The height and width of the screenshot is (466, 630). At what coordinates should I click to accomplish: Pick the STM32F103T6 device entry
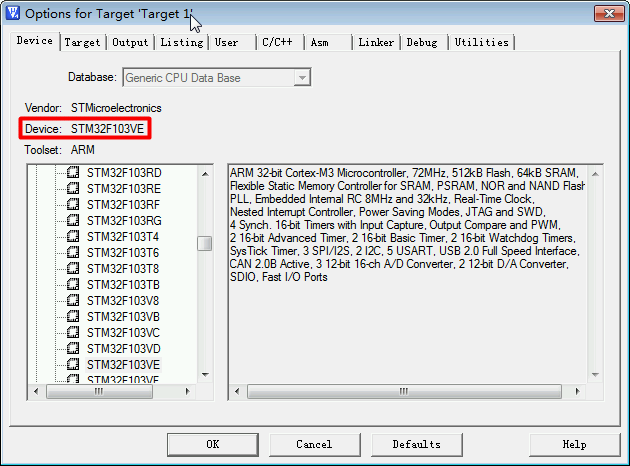click(123, 253)
